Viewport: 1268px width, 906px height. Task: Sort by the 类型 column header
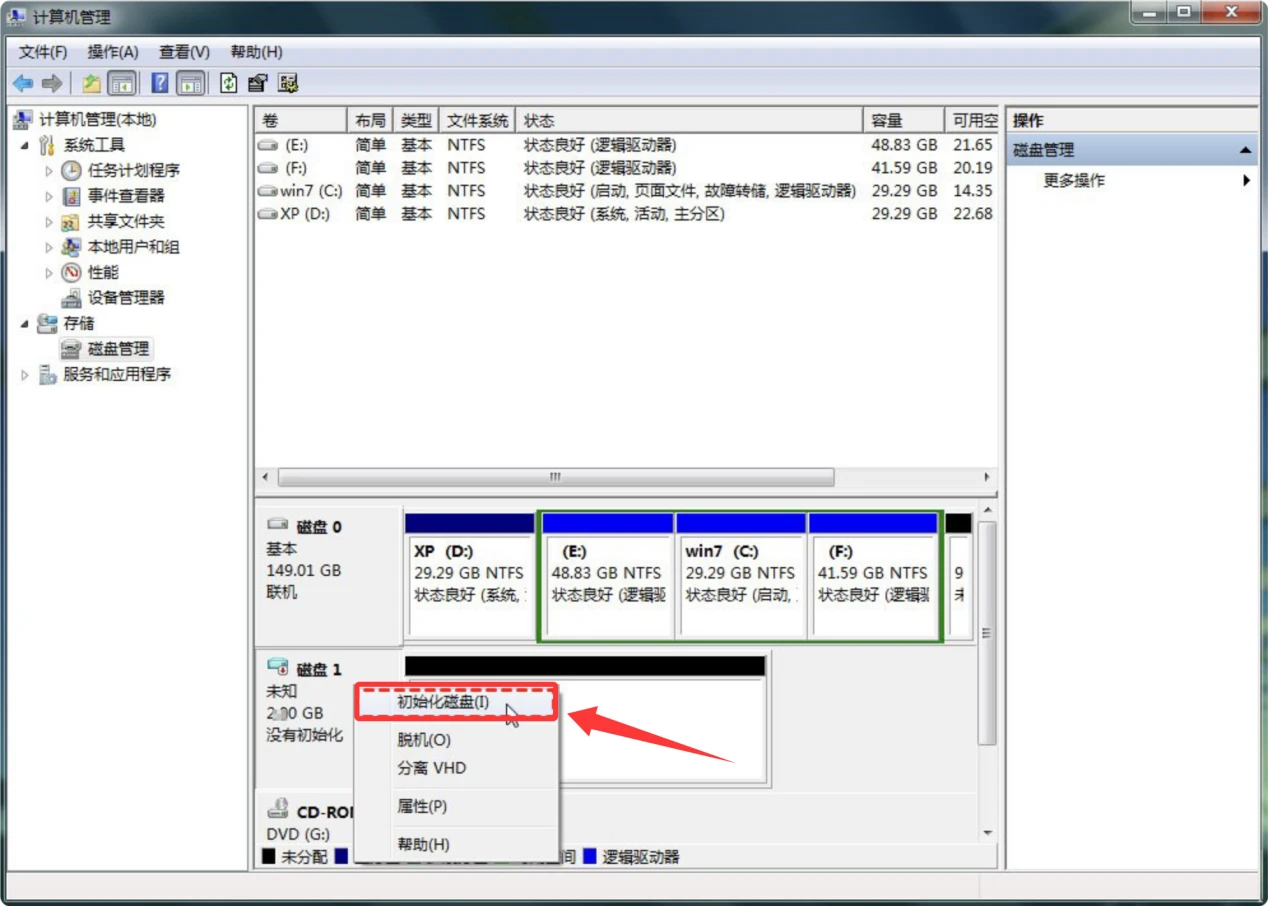point(416,121)
